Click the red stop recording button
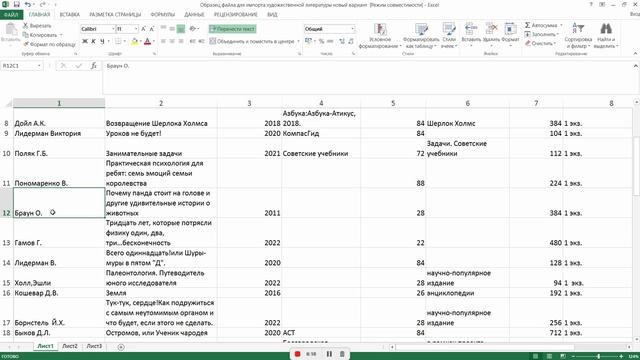 pos(298,354)
